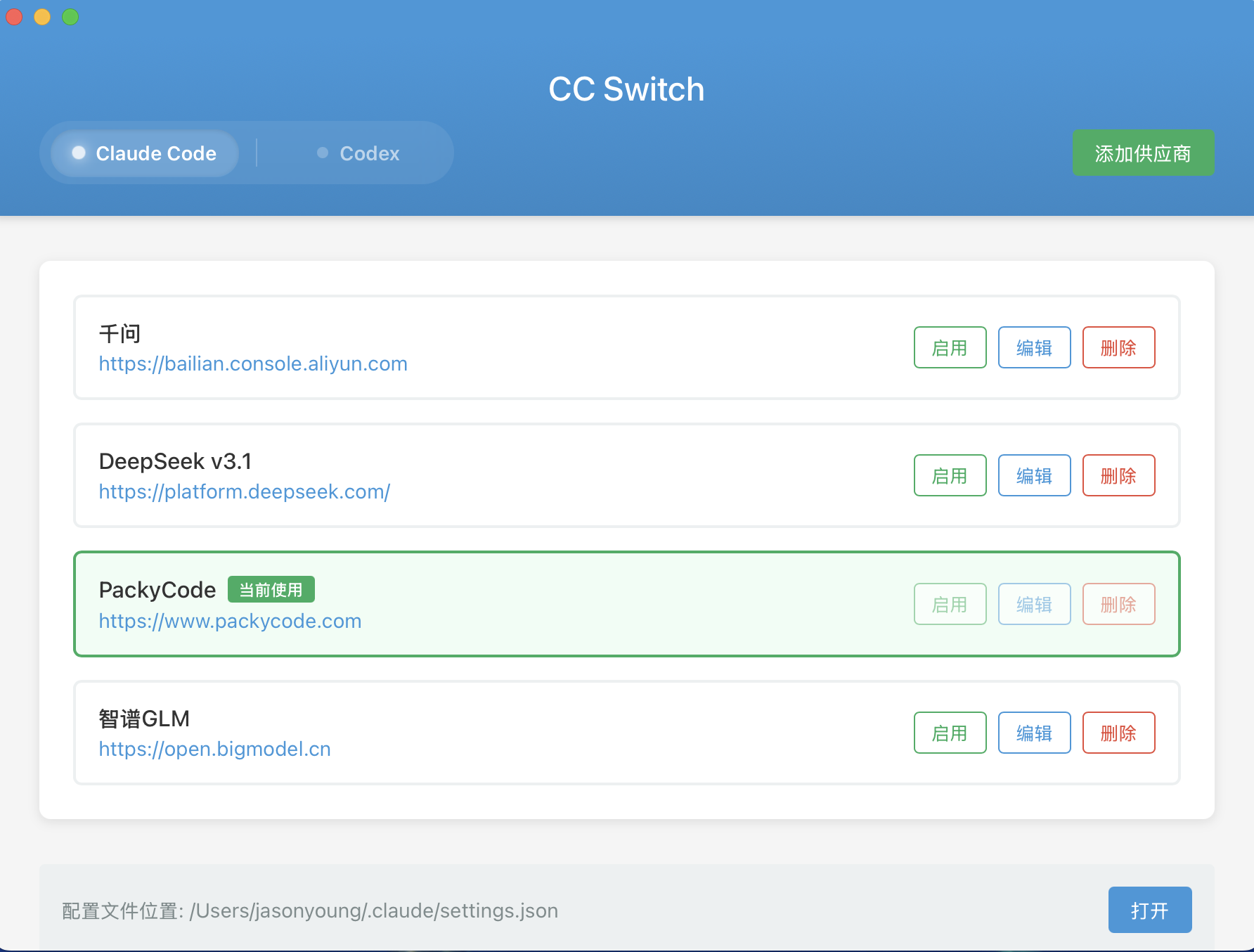Click 打开 to open the settings file
This screenshot has width=1254, height=952.
click(x=1149, y=910)
